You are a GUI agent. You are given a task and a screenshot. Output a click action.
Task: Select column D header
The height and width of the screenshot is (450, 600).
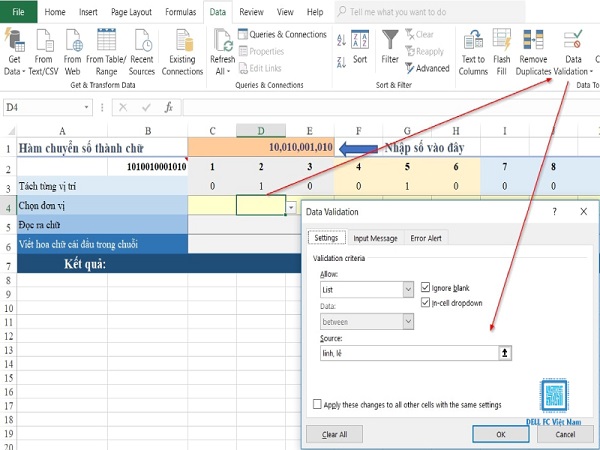(x=261, y=131)
